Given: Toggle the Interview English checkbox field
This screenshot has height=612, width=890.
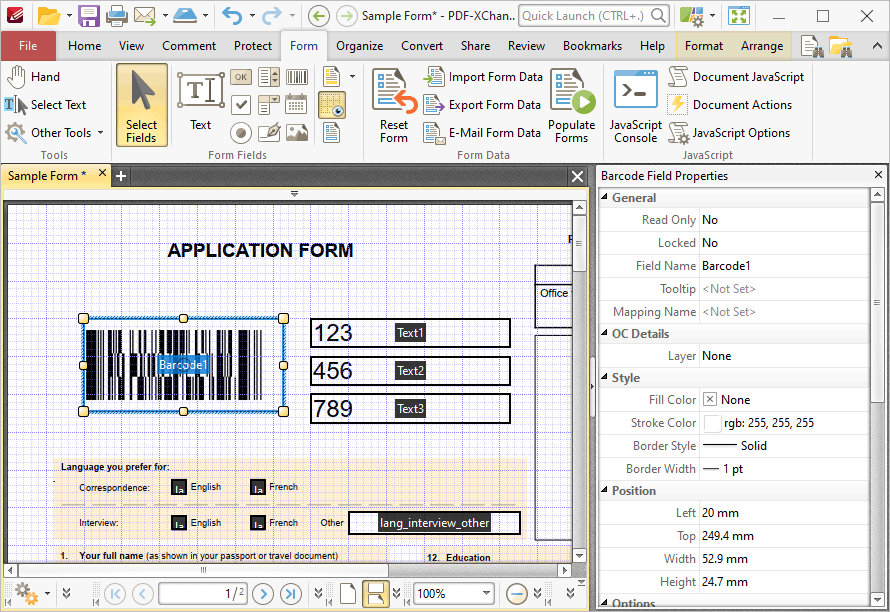Looking at the screenshot, I should [179, 522].
